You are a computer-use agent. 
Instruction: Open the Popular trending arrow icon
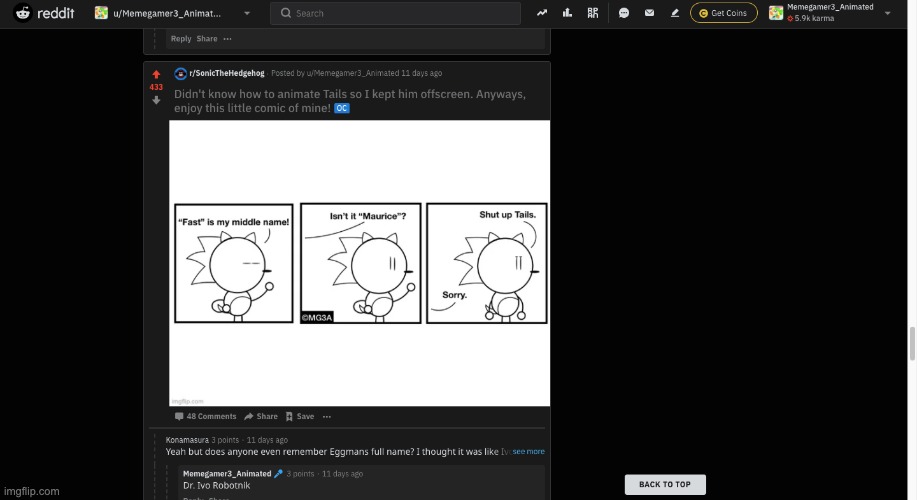(542, 12)
